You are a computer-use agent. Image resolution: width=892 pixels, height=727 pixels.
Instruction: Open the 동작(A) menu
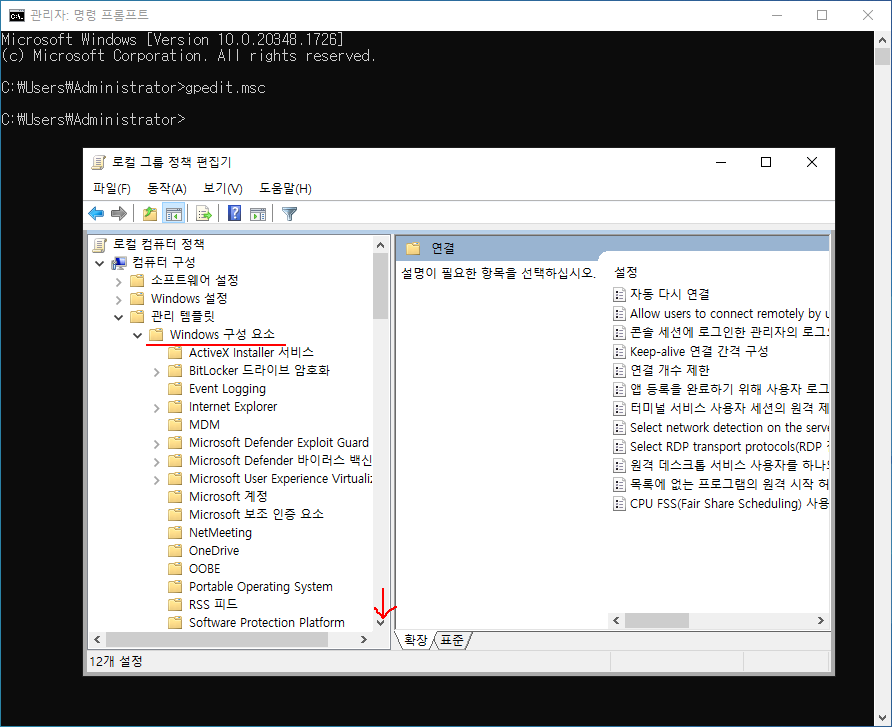pyautogui.click(x=167, y=188)
